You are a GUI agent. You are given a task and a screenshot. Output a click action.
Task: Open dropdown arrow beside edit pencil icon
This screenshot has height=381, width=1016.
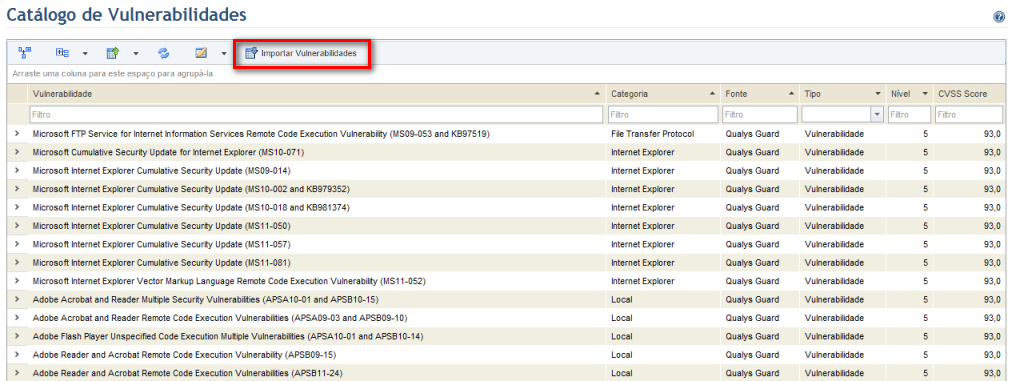(224, 53)
